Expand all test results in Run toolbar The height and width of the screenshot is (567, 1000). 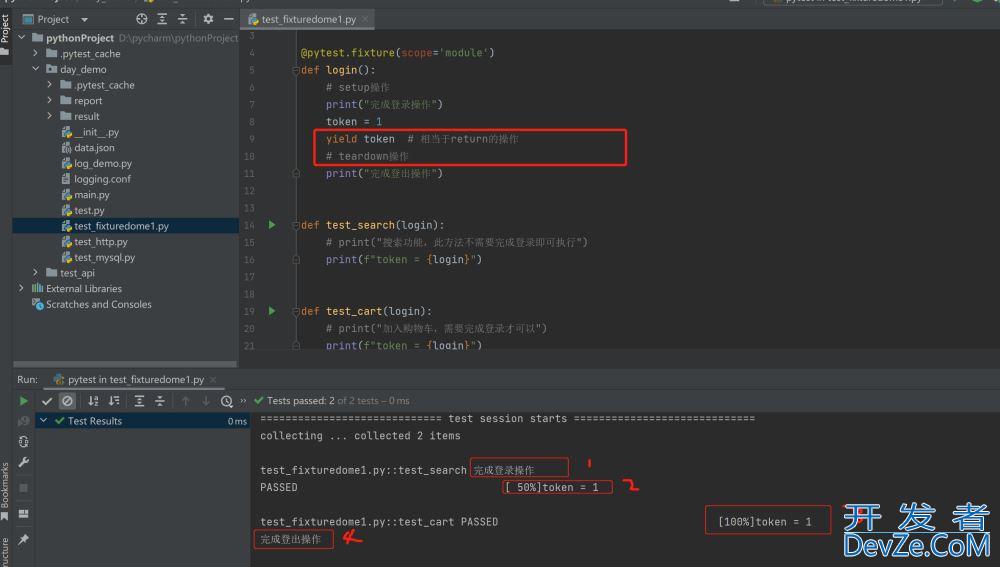(139, 401)
